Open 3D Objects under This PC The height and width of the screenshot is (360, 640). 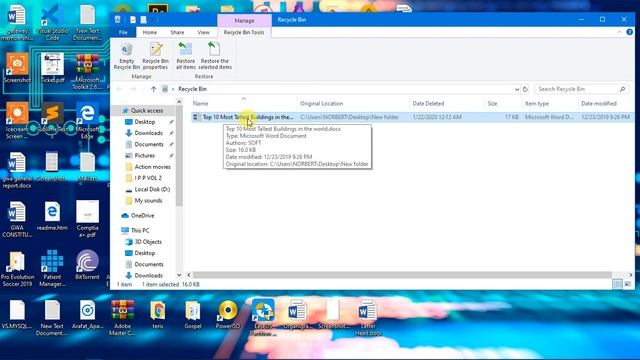click(148, 242)
